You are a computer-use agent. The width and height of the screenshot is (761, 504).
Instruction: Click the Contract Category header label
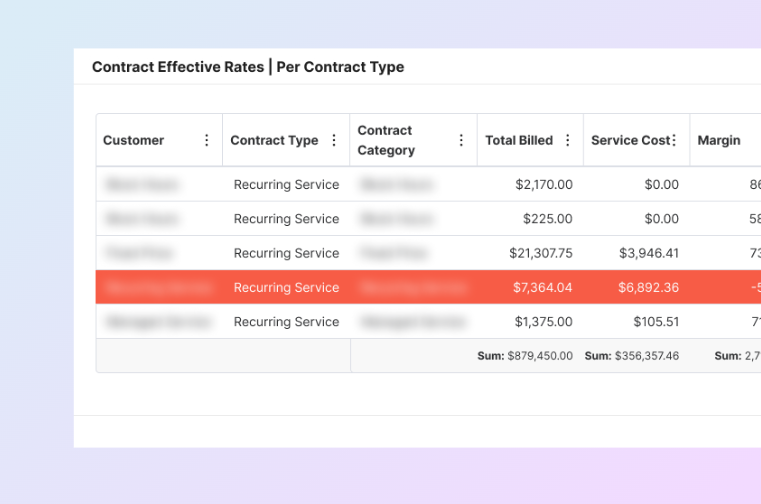pyautogui.click(x=386, y=141)
